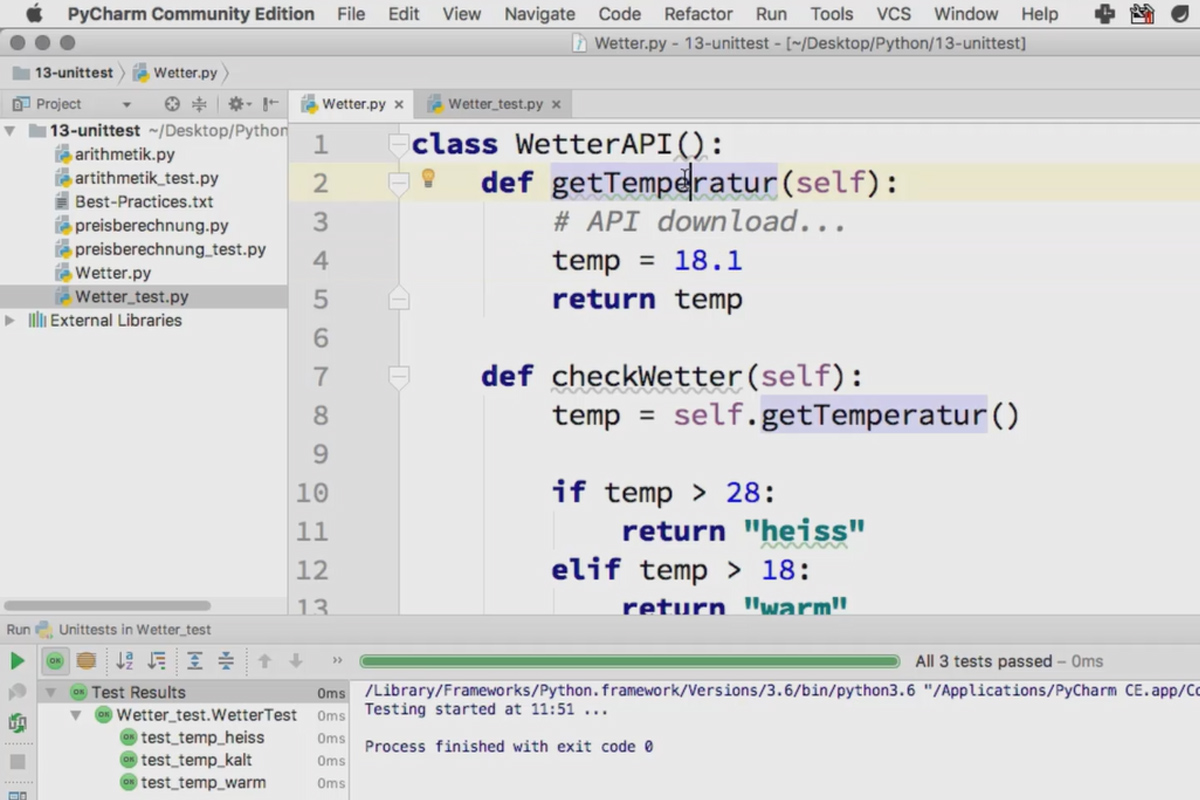The width and height of the screenshot is (1200, 800).
Task: Toggle the show ignored tests button
Action: point(86,661)
